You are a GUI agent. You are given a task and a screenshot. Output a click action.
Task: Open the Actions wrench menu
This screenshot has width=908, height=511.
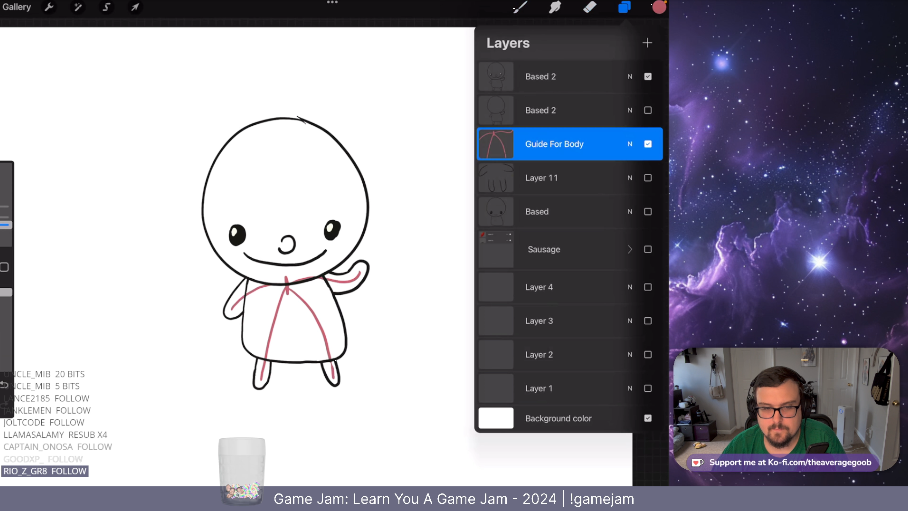coord(50,7)
